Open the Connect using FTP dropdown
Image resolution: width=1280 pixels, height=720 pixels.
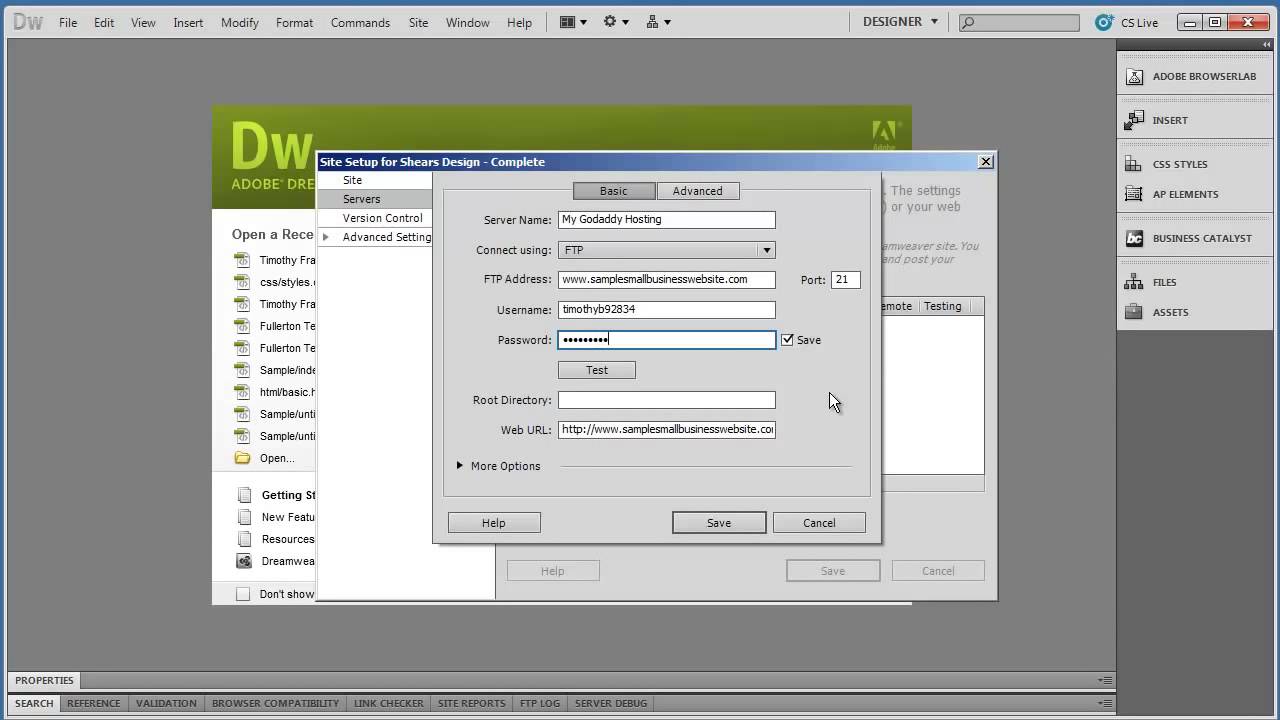pos(666,250)
